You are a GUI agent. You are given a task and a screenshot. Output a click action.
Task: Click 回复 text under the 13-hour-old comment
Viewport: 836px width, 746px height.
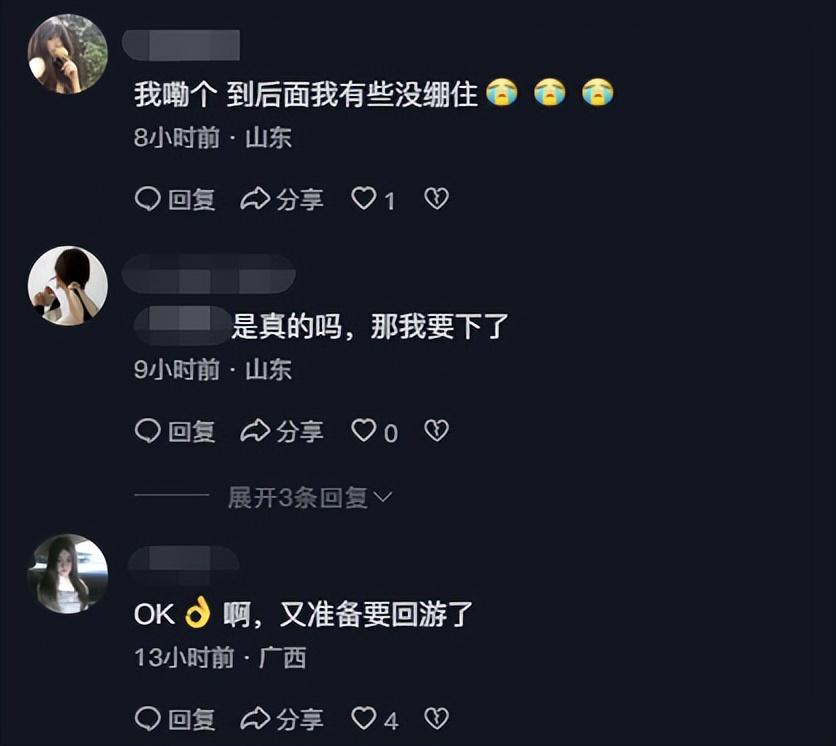click(192, 719)
